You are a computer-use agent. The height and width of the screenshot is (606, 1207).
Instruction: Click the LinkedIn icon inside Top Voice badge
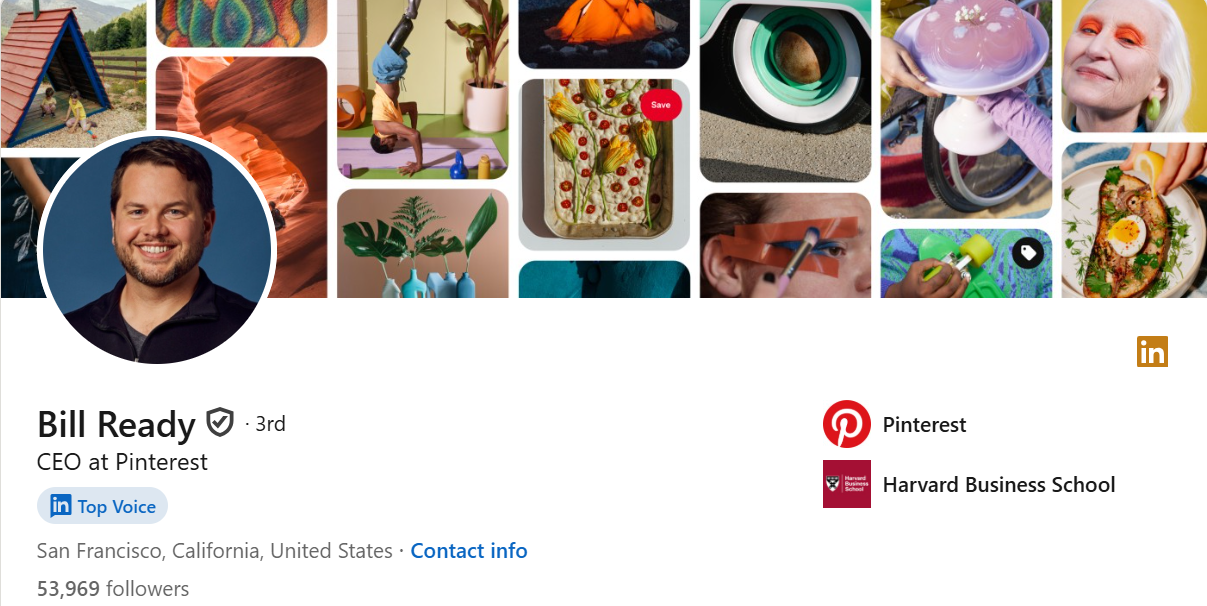tap(61, 506)
